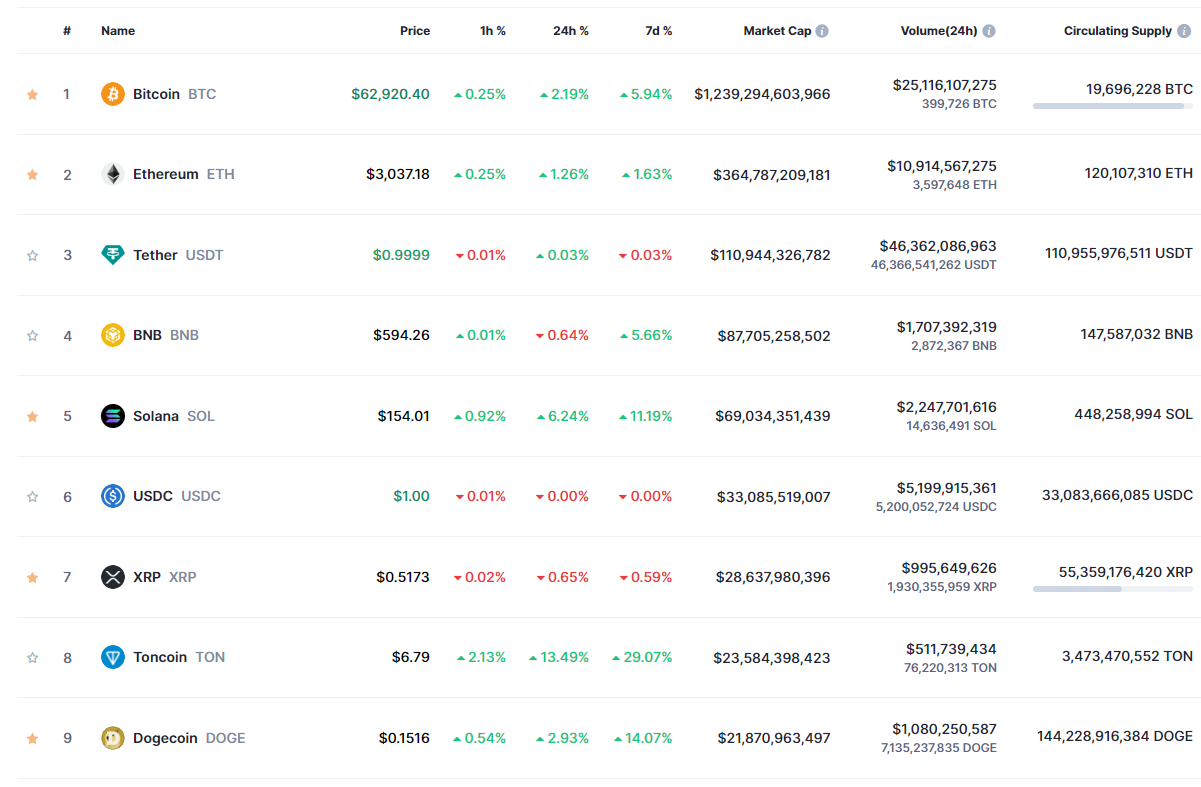Viewport: 1201px width, 787px height.
Task: Click XRP price $0.5173
Action: click(403, 577)
